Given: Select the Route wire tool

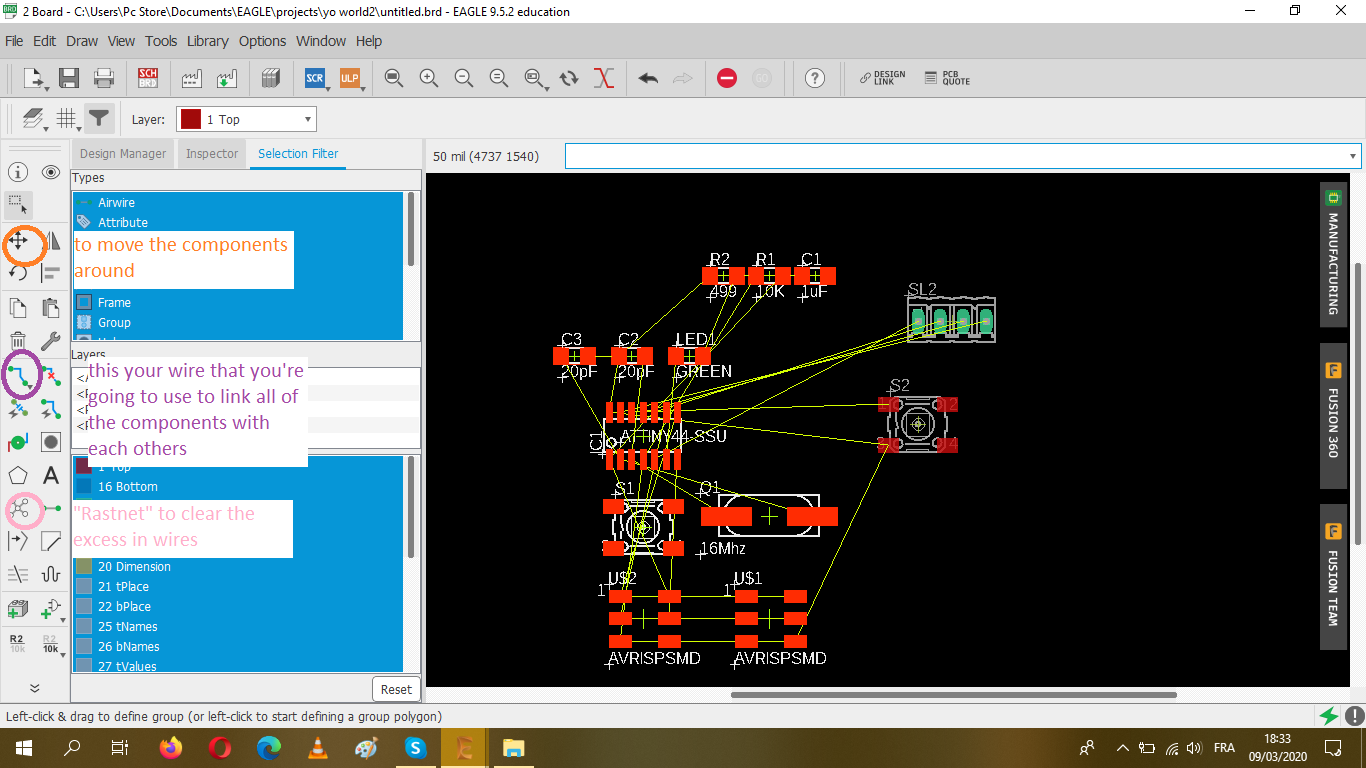Looking at the screenshot, I should coord(18,376).
